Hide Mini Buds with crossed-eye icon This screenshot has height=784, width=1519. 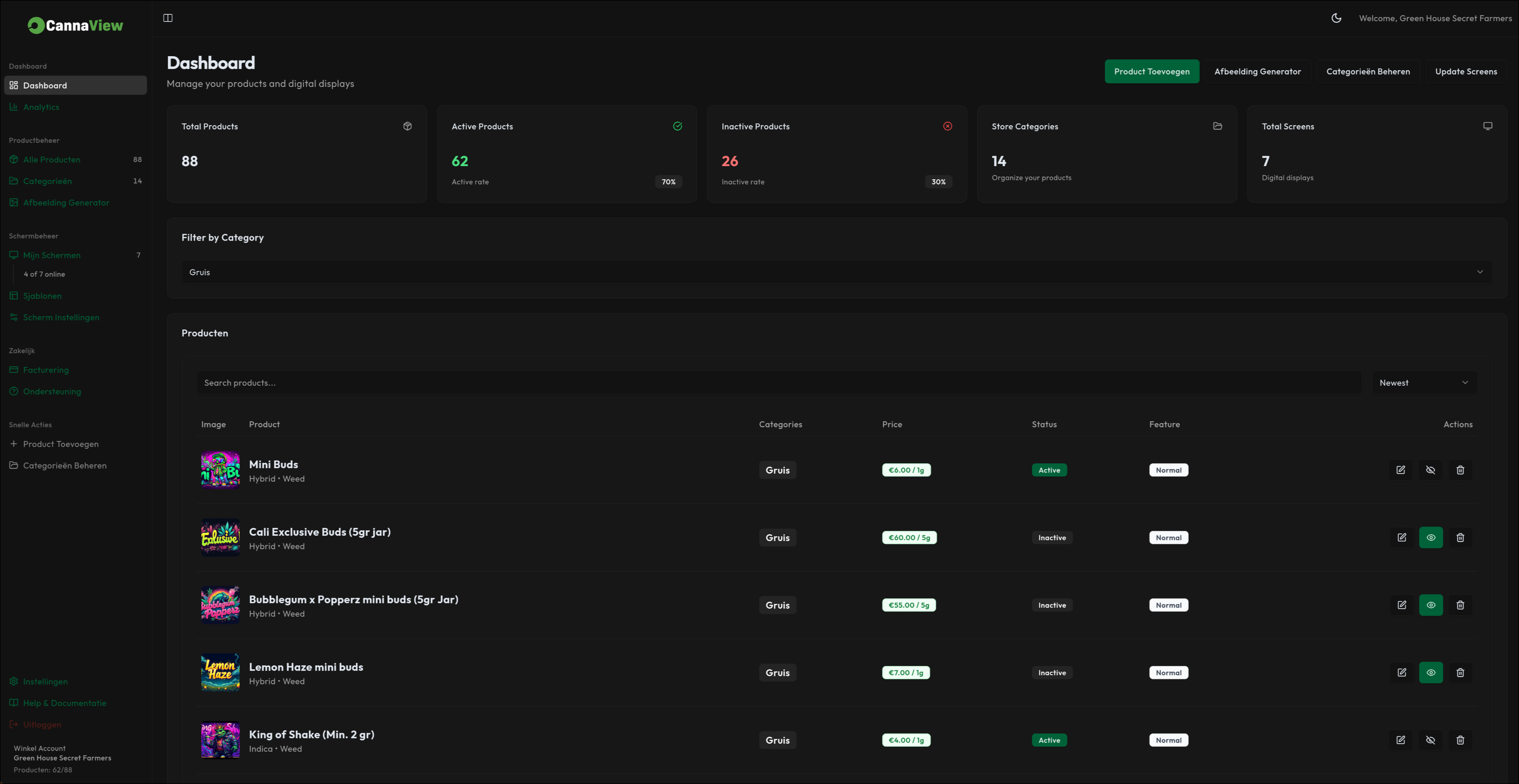(x=1431, y=470)
